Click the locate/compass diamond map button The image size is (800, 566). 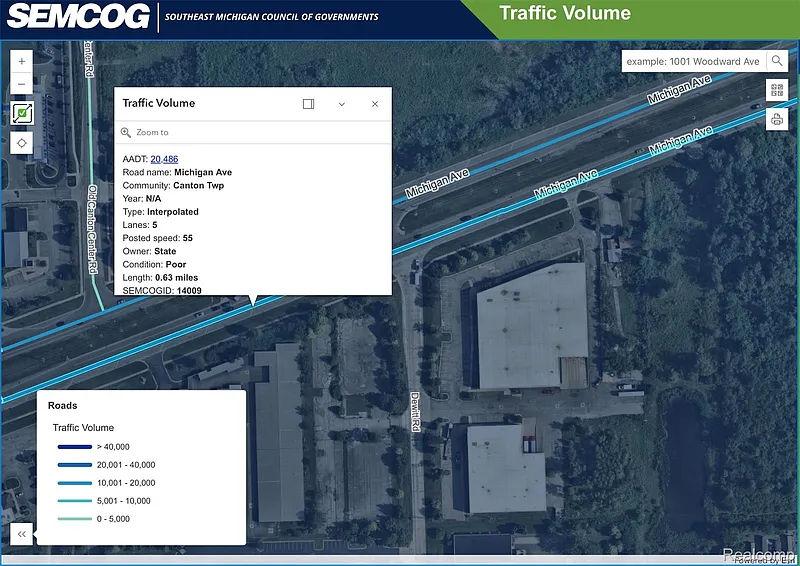point(22,143)
